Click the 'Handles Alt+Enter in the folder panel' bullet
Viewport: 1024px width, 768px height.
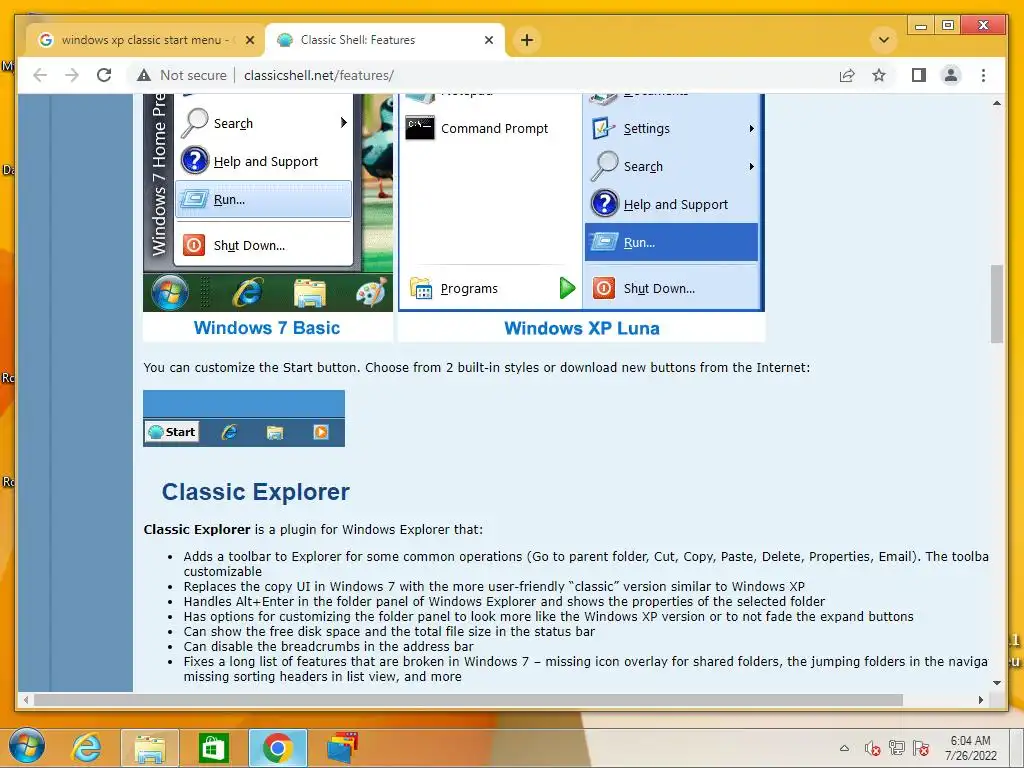point(504,601)
